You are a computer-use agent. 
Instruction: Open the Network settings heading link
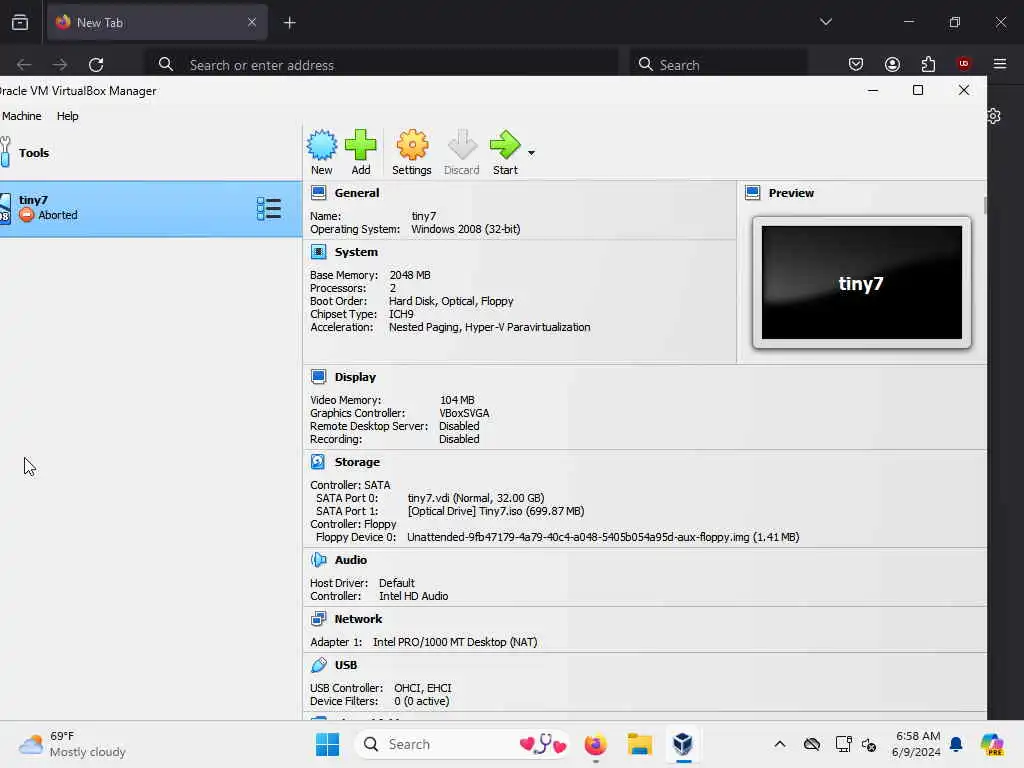coord(358,618)
